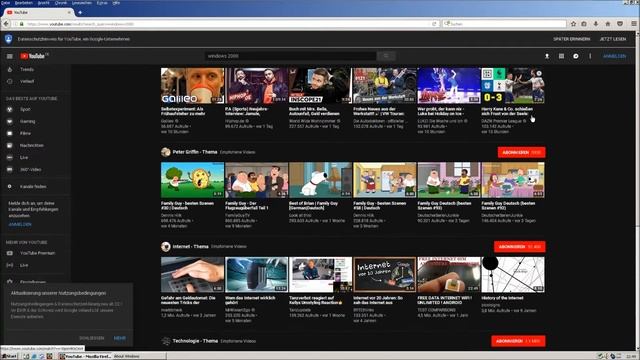Click the Firefox Suchen search box
Image resolution: width=640 pixels, height=360 pixels.
point(504,24)
